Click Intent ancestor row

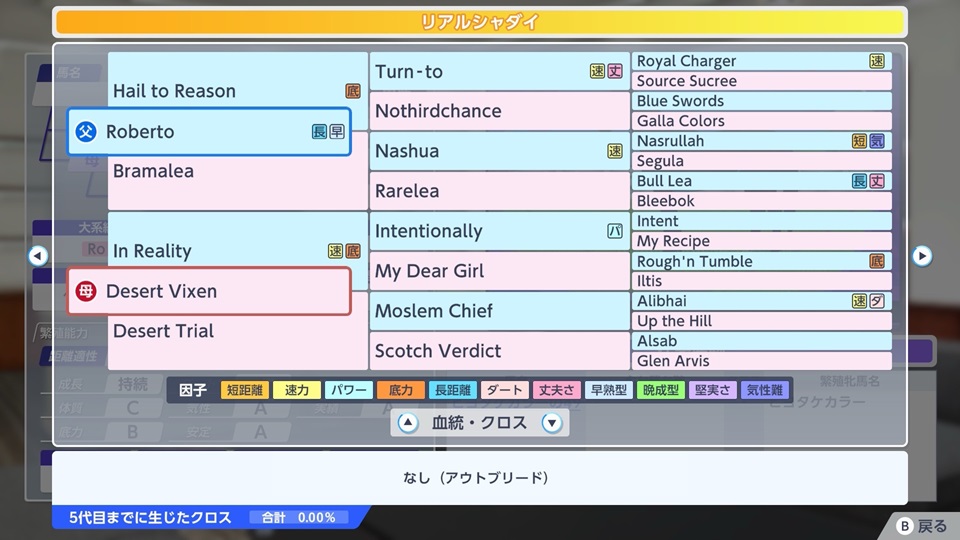click(x=762, y=221)
